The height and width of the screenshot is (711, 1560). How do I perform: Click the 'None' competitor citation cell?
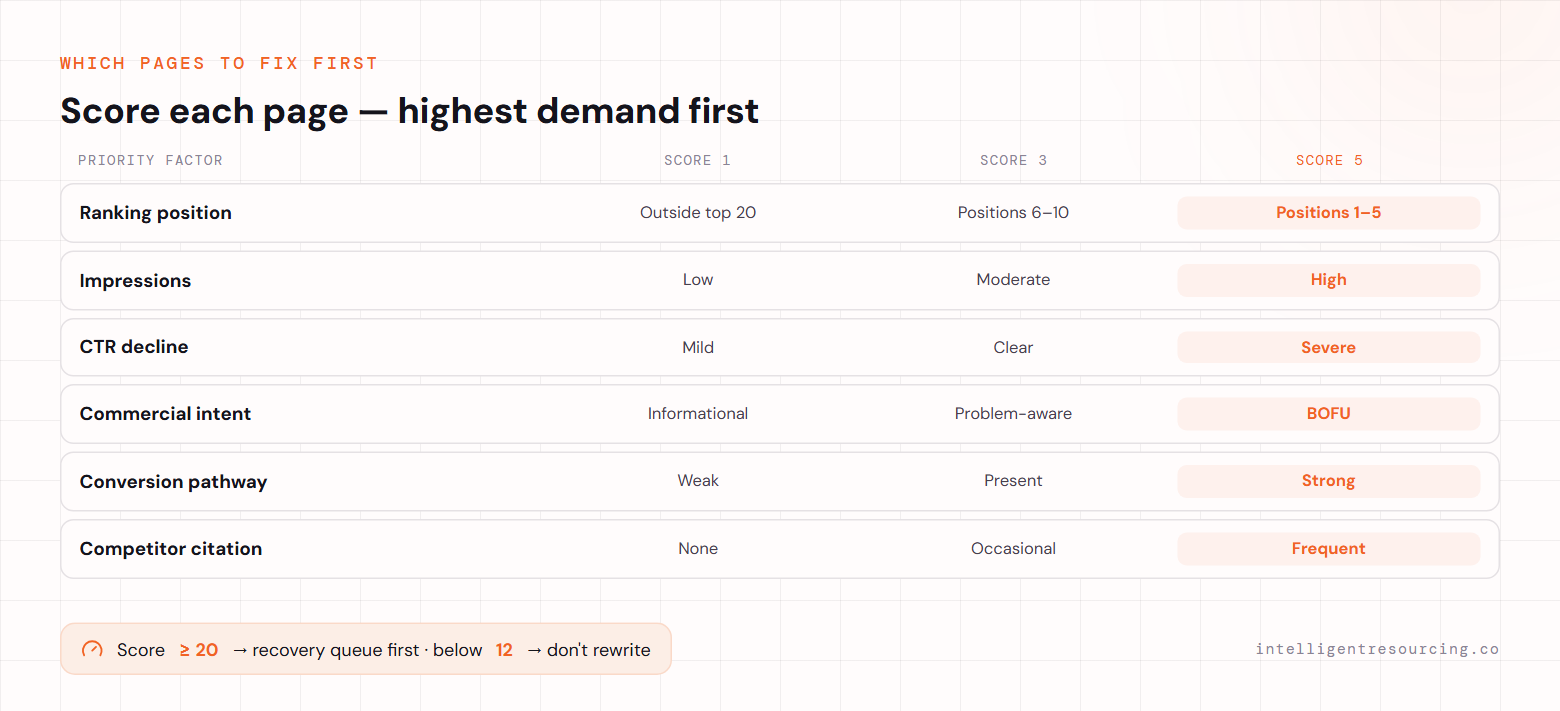tap(698, 548)
